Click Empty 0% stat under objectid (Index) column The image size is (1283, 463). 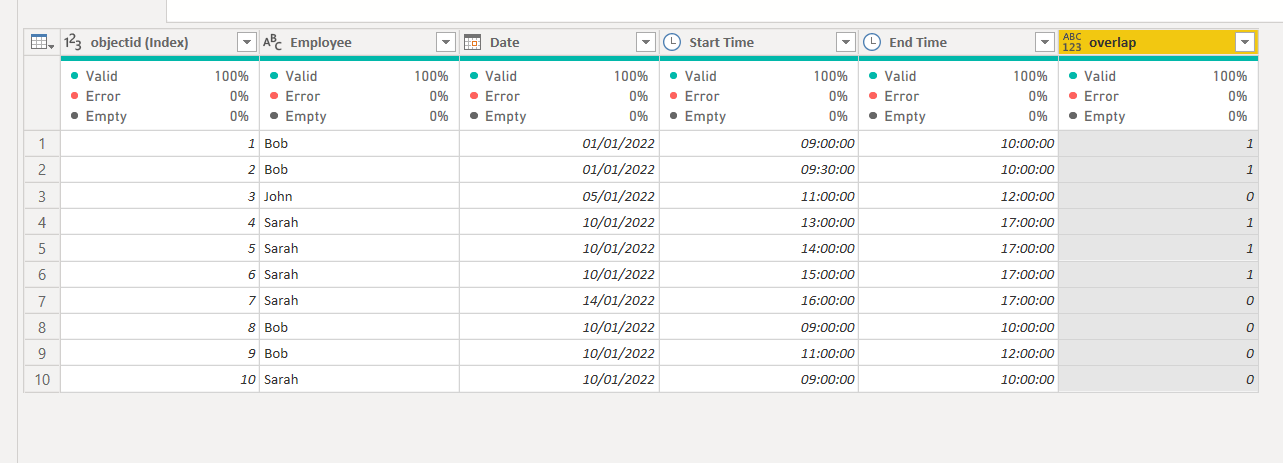point(160,116)
